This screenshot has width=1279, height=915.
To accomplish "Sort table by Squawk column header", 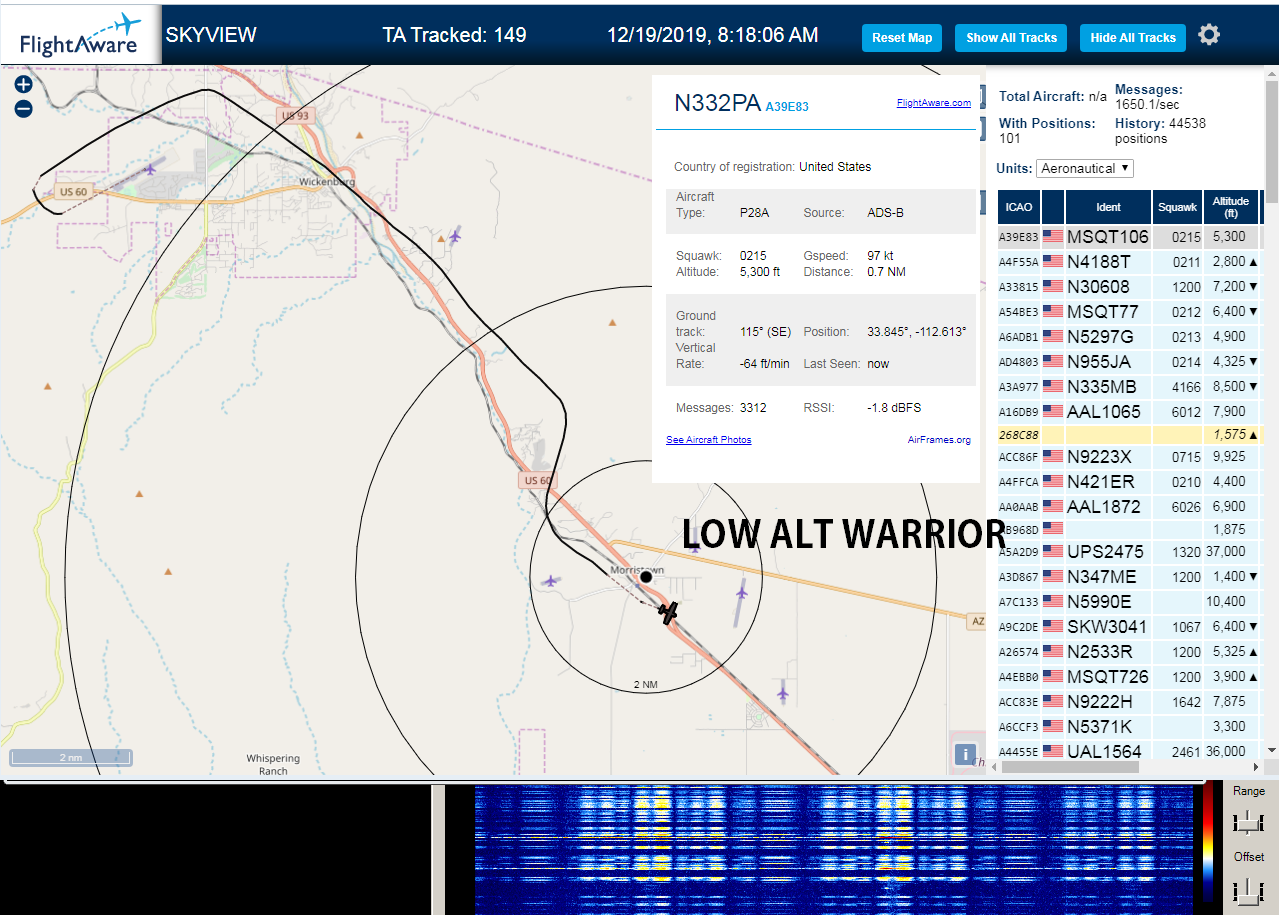I will point(1177,207).
